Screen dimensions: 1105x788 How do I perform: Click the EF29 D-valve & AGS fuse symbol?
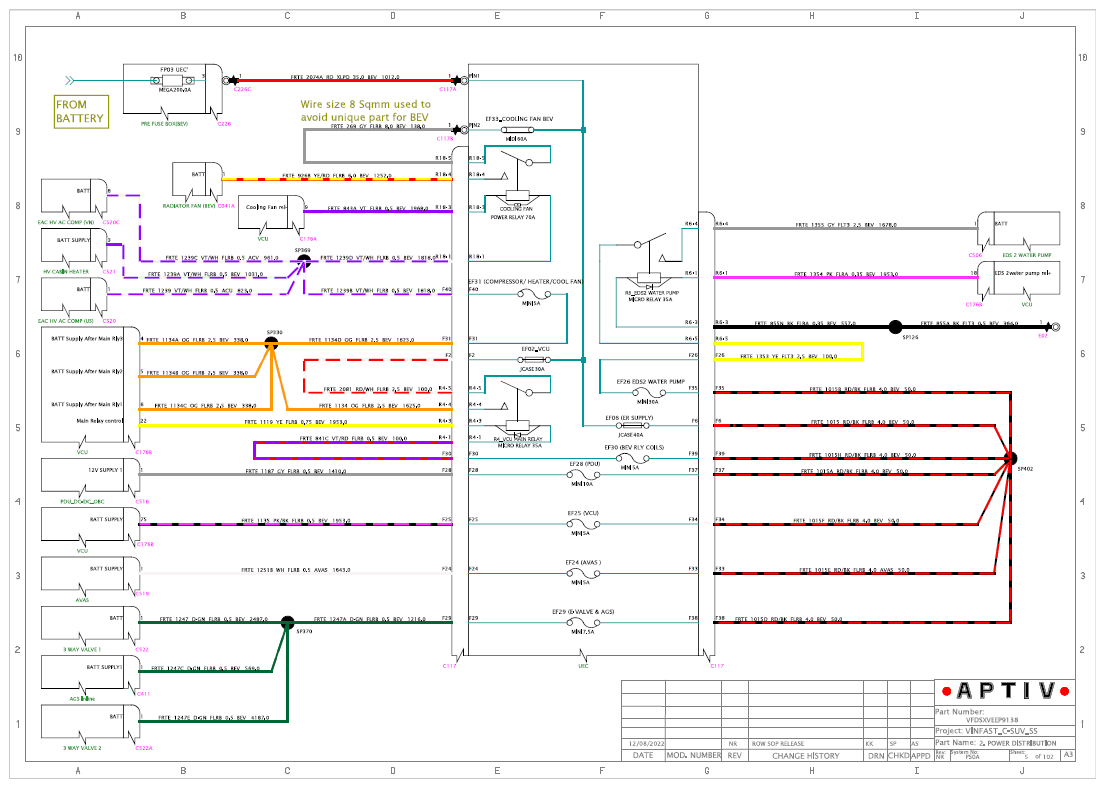pos(583,622)
